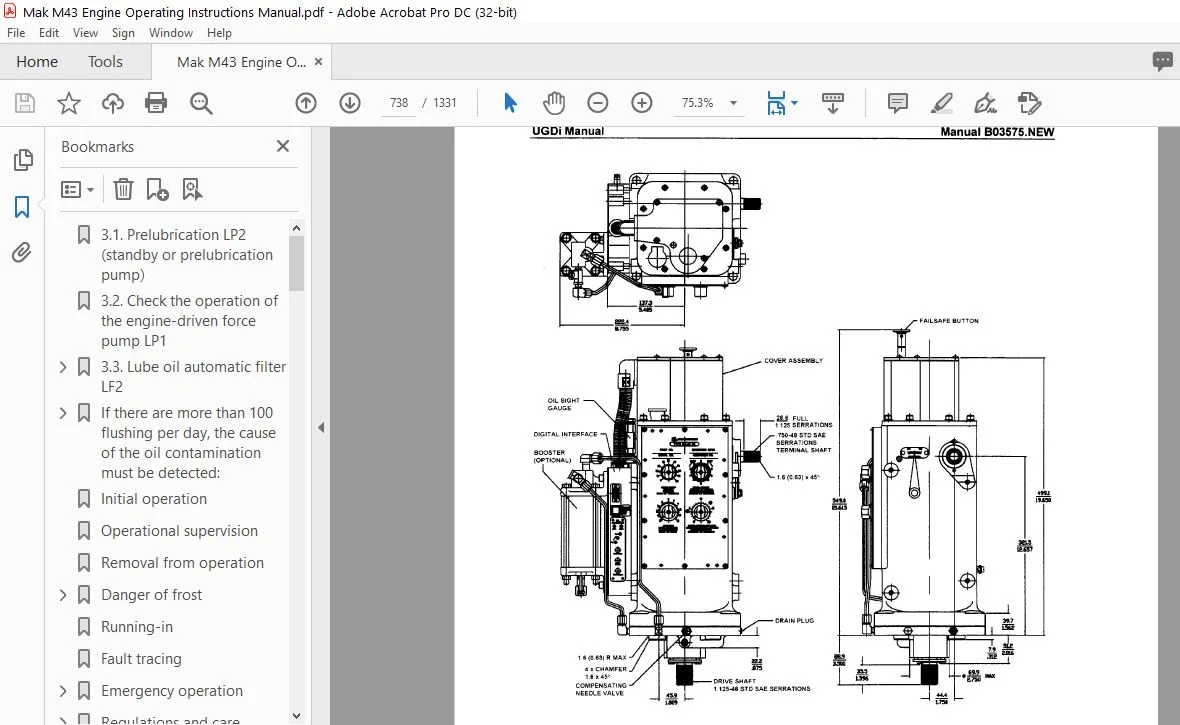Print the document
1180x725 pixels.
click(156, 103)
